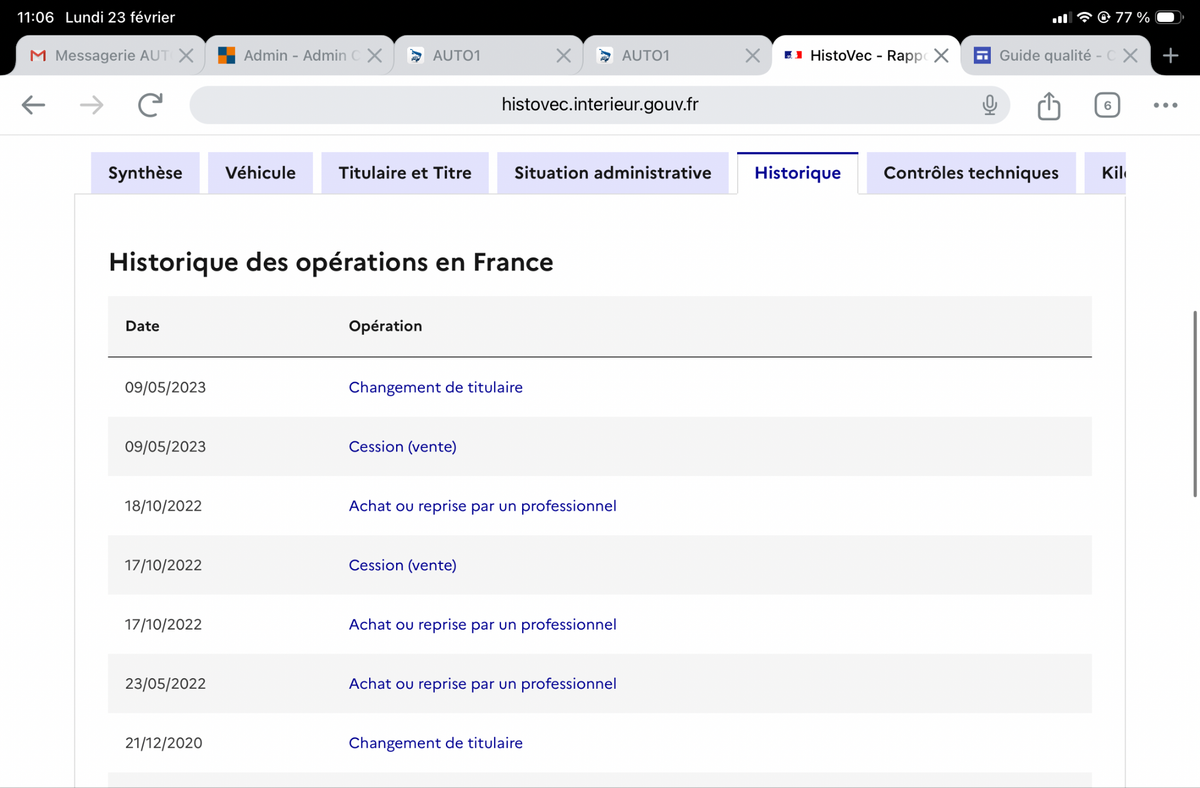Close the Messagerie AUT tab

pyautogui.click(x=186, y=56)
